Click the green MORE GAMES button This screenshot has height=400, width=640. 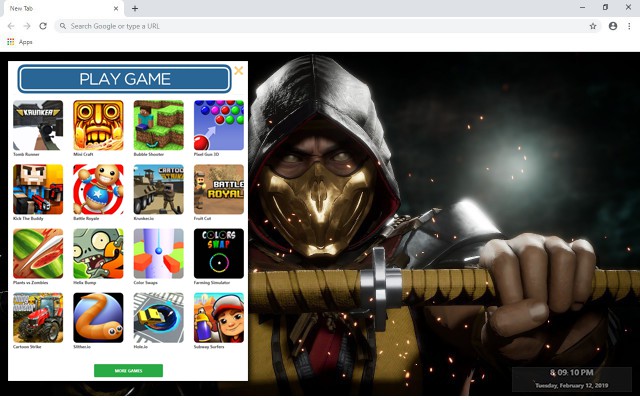coord(129,371)
